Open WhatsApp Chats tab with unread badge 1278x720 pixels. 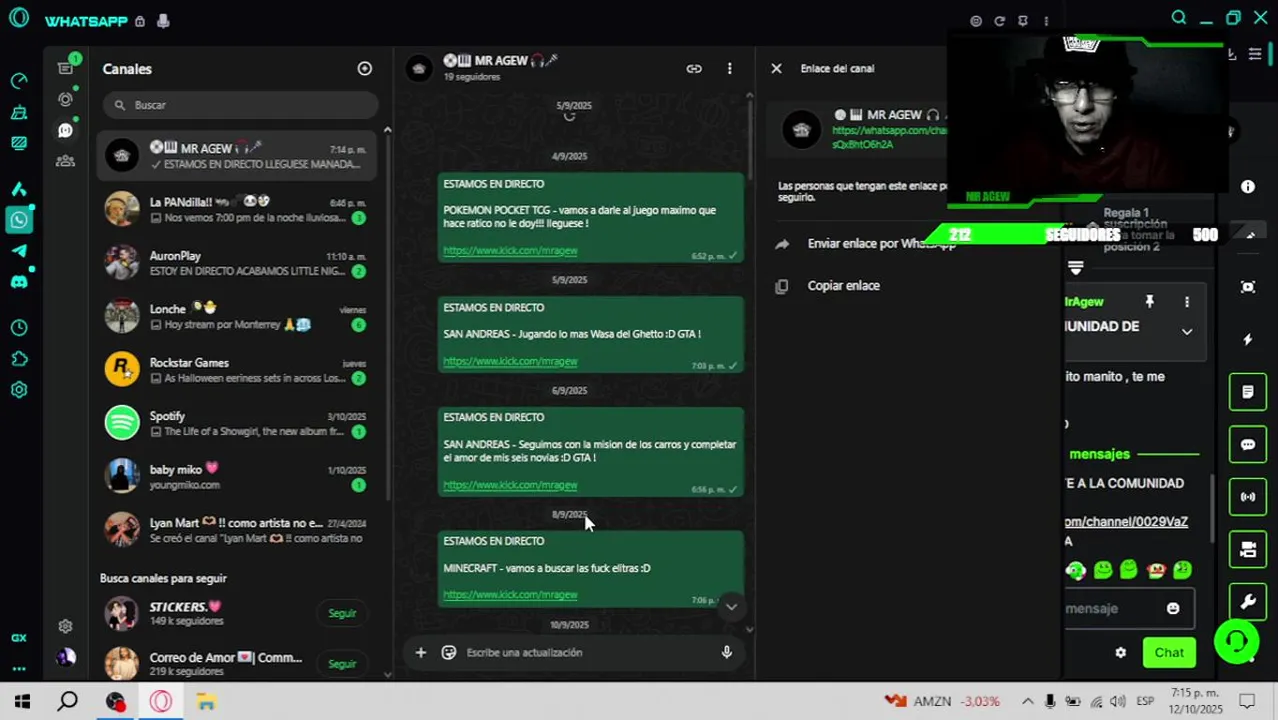pyautogui.click(x=66, y=67)
